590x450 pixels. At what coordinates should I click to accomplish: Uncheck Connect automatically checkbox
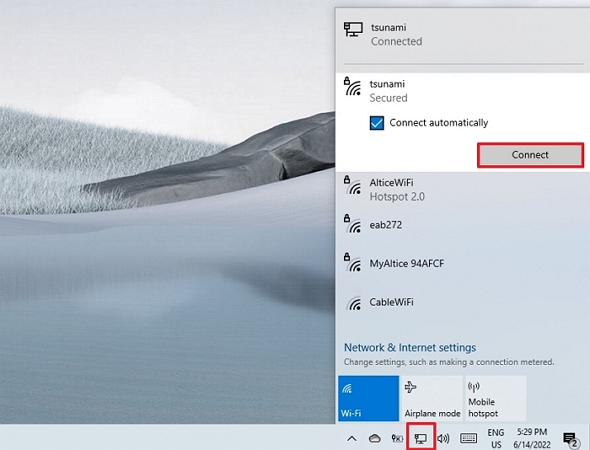click(x=377, y=123)
